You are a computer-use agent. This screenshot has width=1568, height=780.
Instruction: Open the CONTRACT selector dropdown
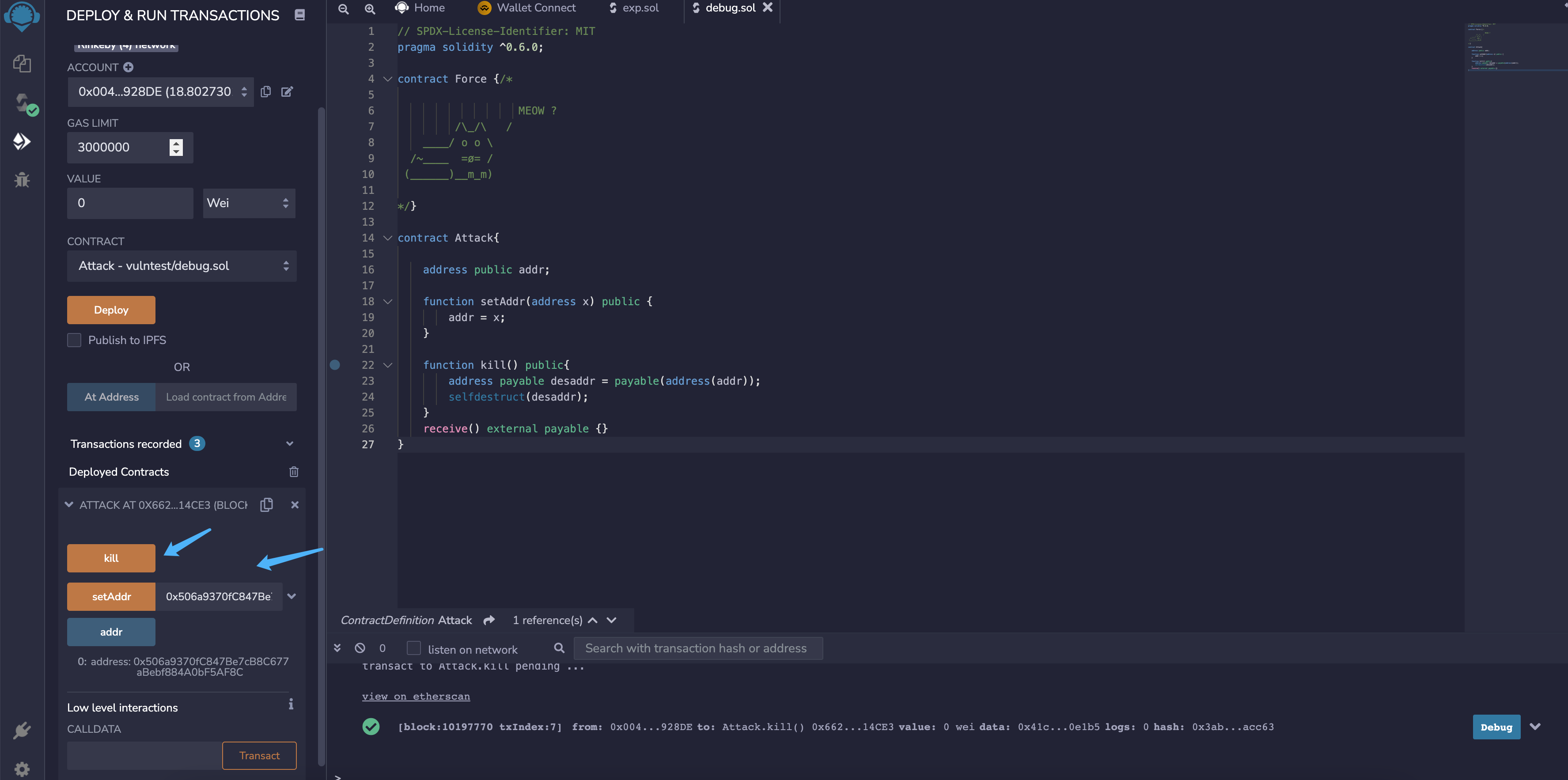coord(182,265)
